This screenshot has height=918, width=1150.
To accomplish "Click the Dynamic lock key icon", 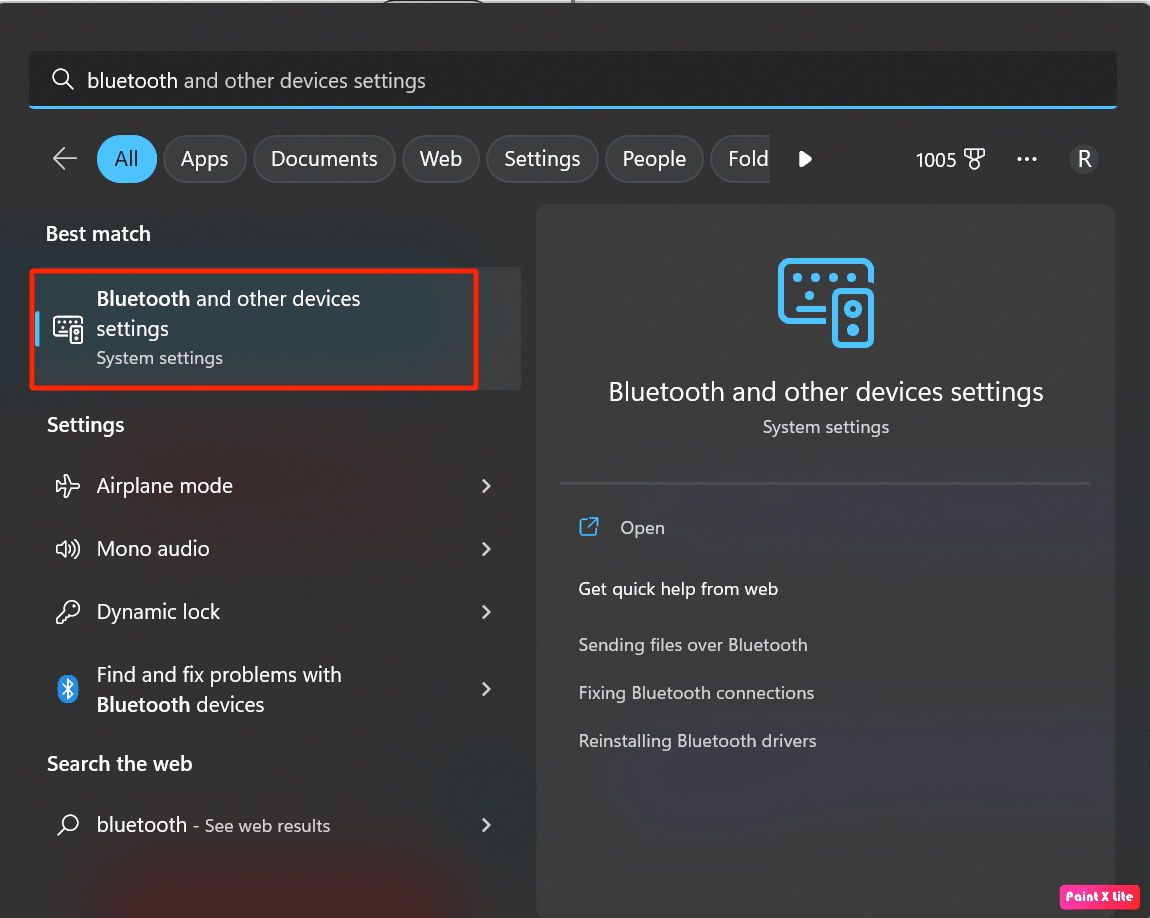I will click(x=67, y=612).
